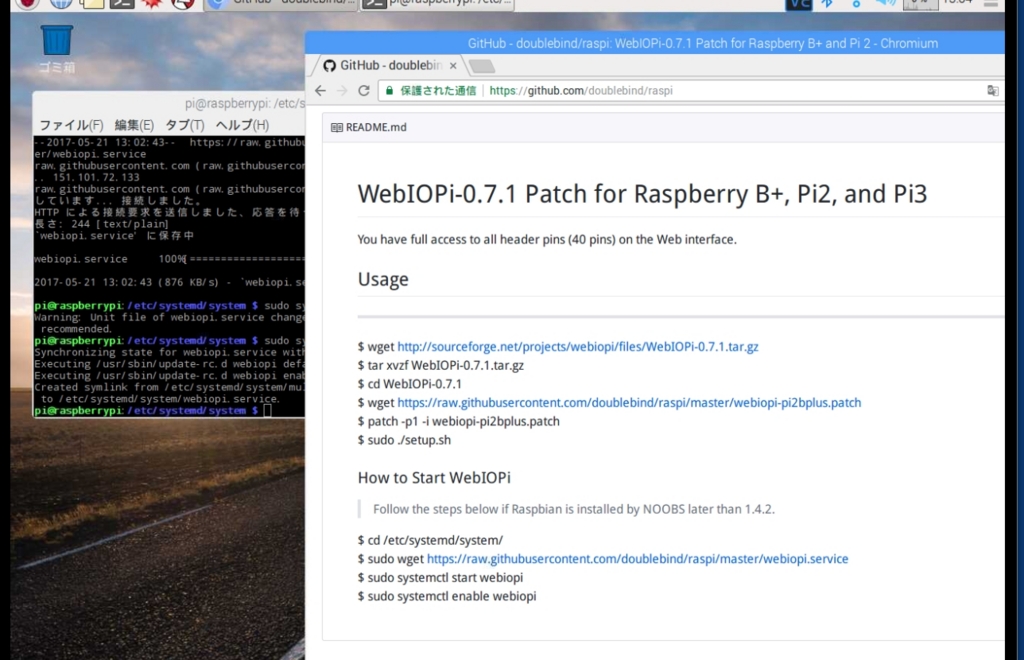Click the README.md file label
Image resolution: width=1024 pixels, height=660 pixels.
pyautogui.click(x=376, y=127)
